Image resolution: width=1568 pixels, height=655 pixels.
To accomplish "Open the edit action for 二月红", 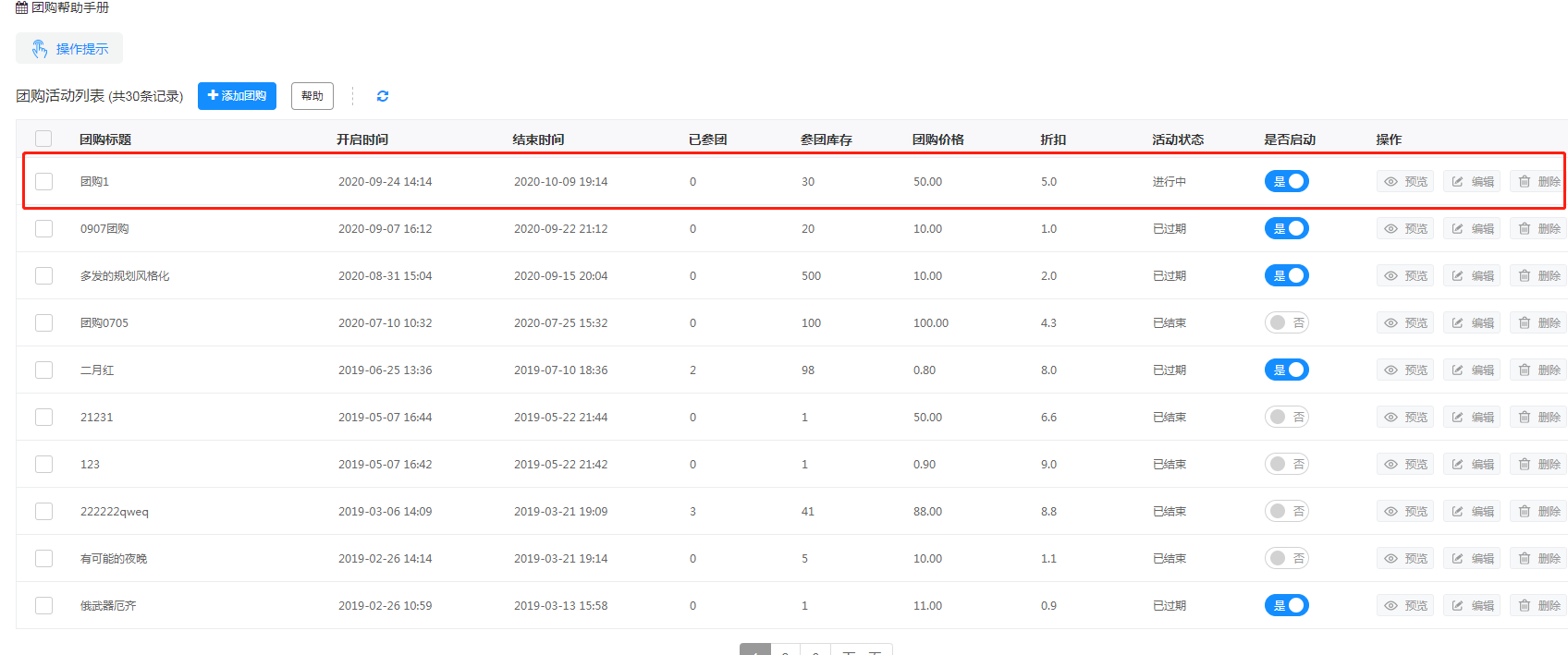I will (x=1473, y=370).
